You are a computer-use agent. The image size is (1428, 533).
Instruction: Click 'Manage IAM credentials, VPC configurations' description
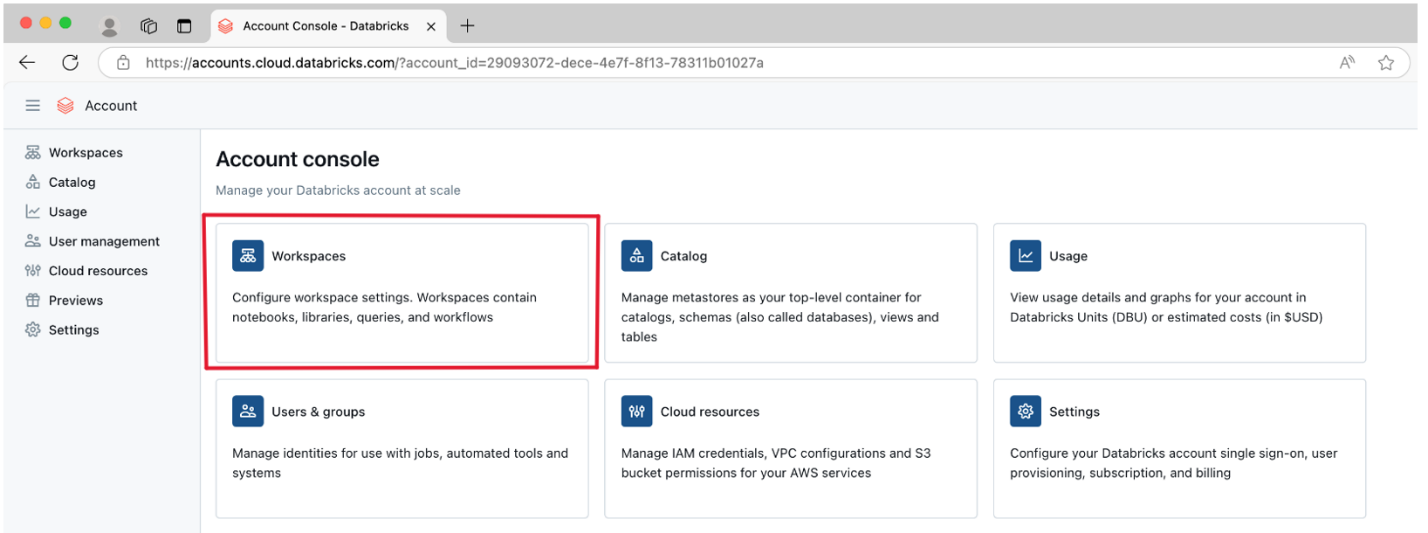click(776, 463)
